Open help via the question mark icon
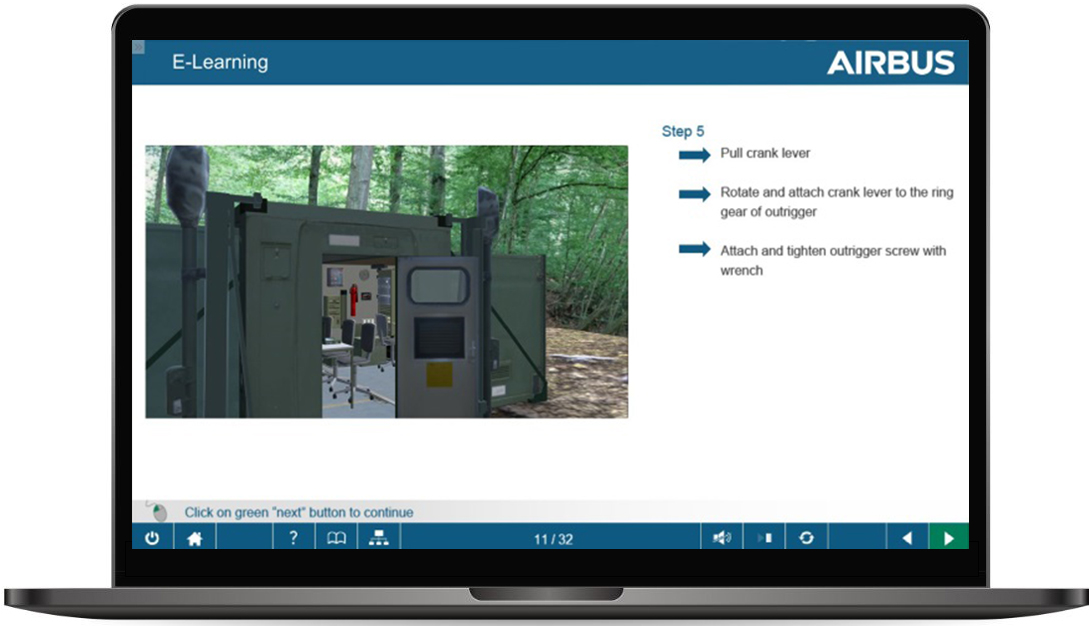 (x=293, y=538)
